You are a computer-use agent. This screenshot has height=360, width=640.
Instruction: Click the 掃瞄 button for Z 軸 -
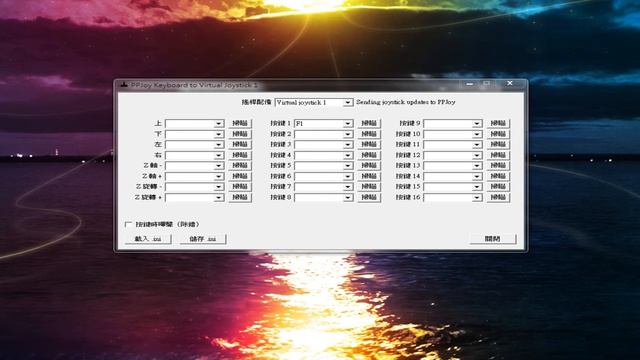240,165
